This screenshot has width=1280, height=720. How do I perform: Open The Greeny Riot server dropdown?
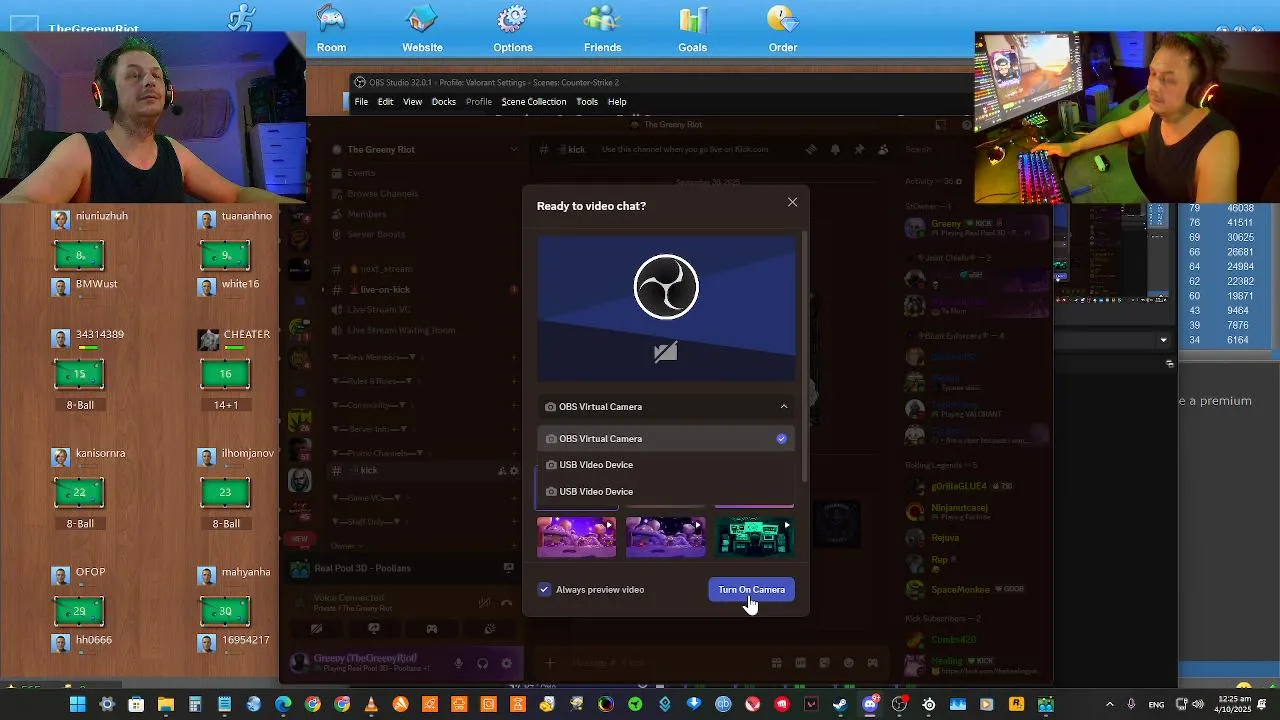(x=514, y=150)
